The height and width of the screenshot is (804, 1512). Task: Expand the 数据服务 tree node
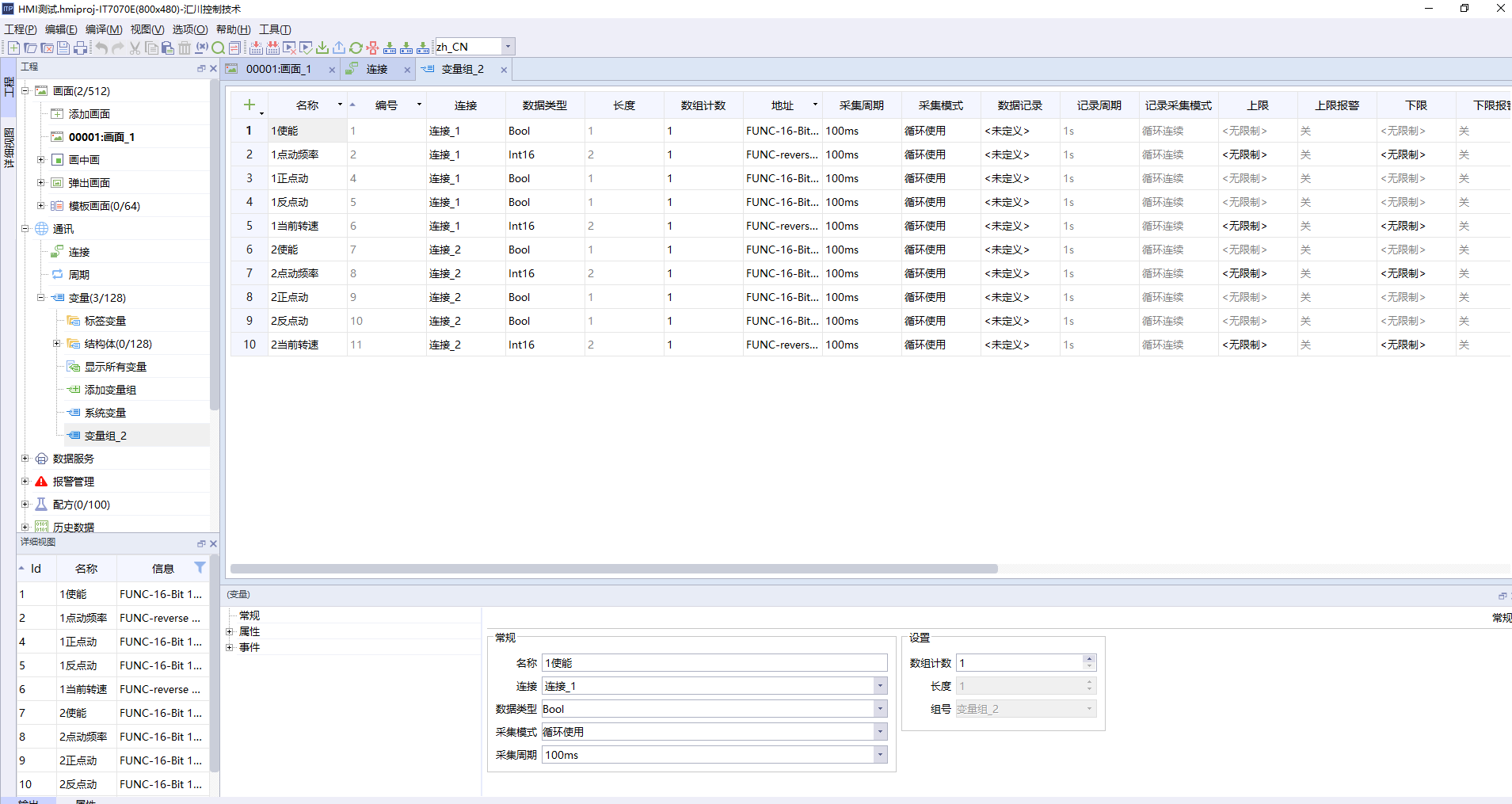25,459
